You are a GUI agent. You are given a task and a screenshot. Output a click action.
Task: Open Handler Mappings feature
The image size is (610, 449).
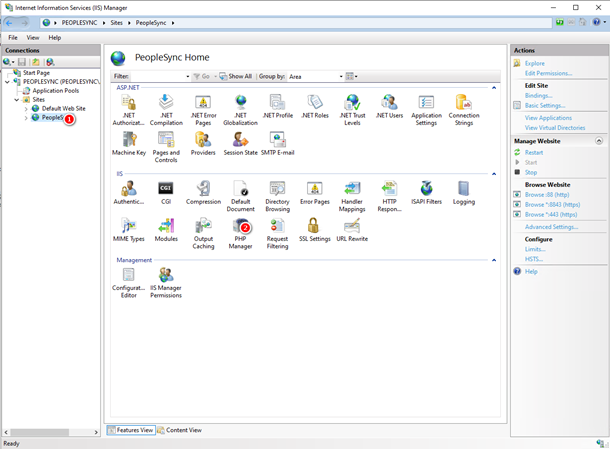coord(352,196)
